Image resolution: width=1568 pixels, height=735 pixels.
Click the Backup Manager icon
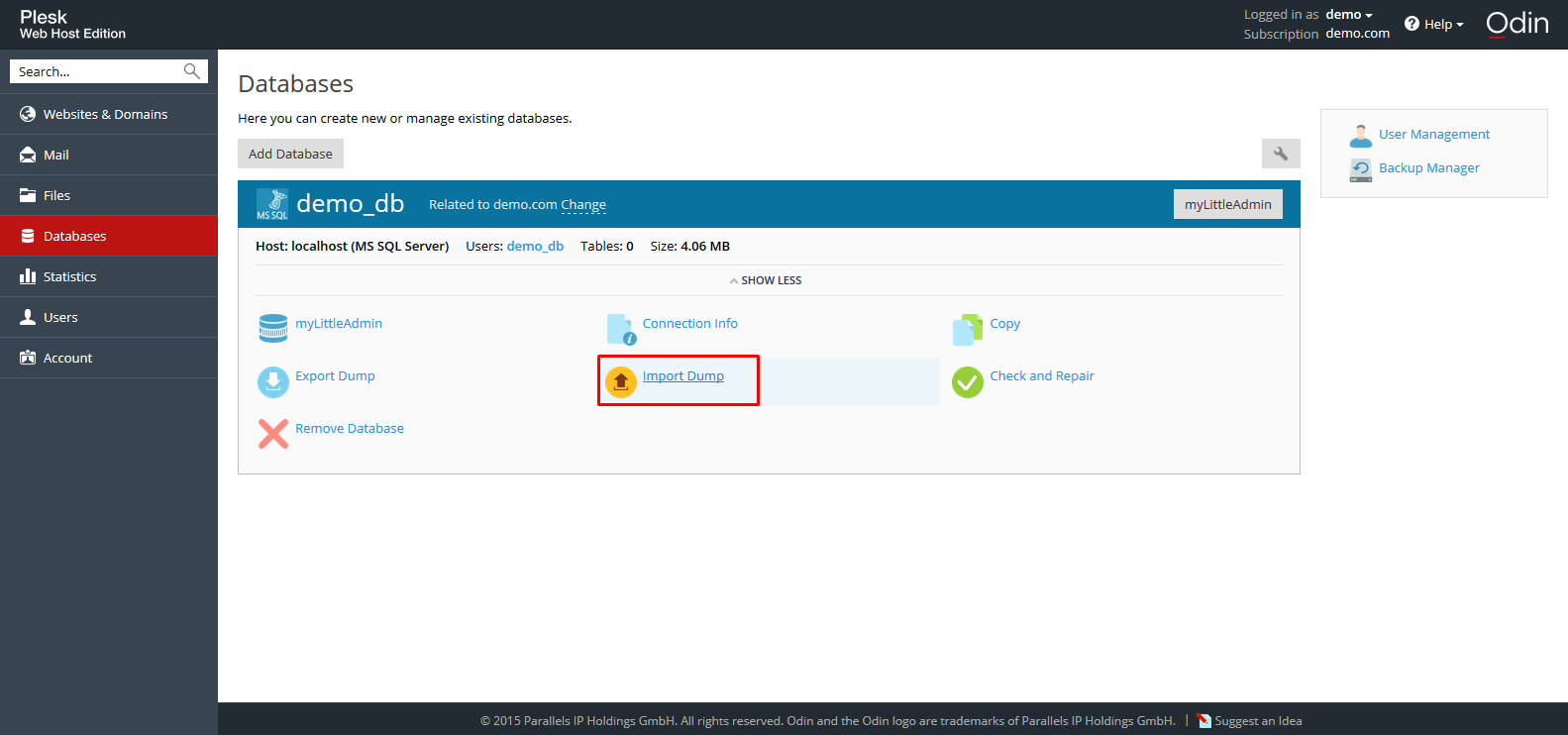click(1361, 169)
